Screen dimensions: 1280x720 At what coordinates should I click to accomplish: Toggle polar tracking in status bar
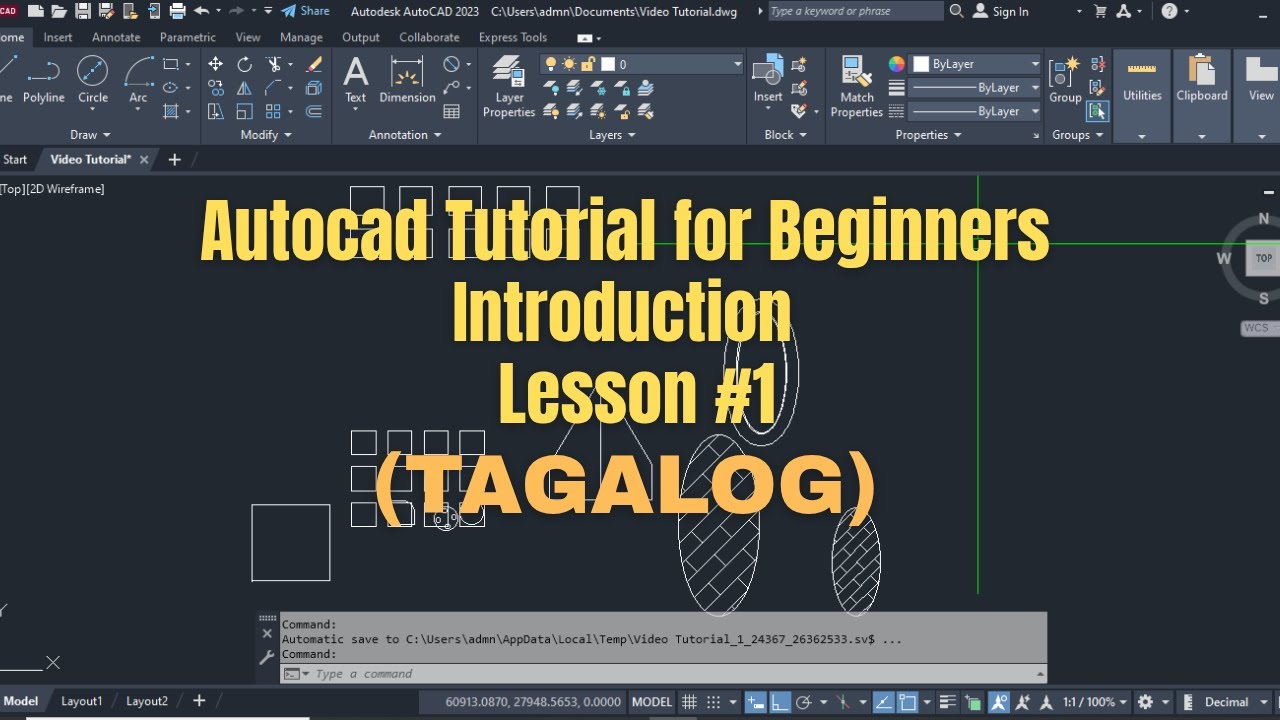tap(803, 702)
